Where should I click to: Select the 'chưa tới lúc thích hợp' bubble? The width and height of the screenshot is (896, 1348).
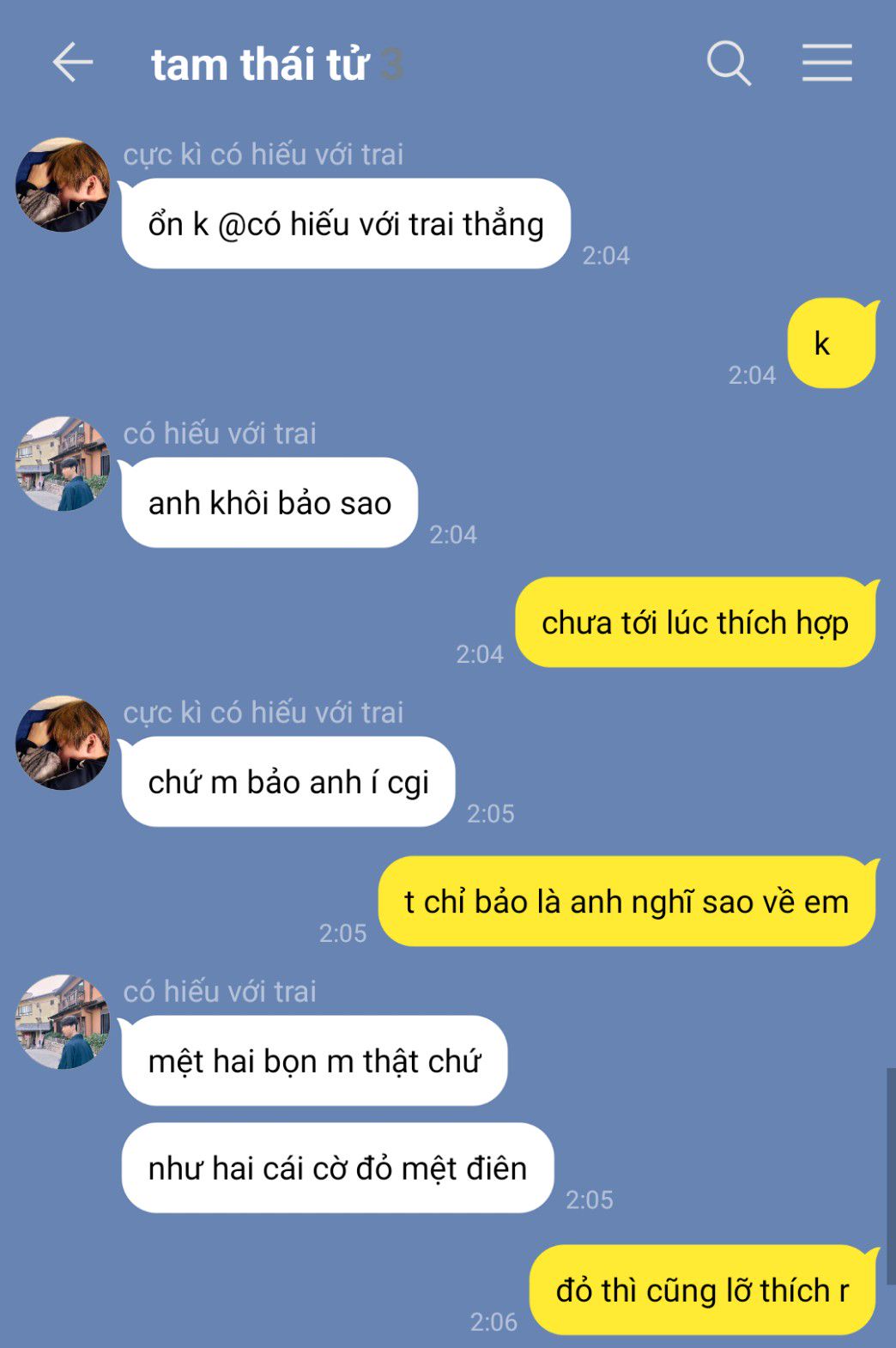pyautogui.click(x=696, y=622)
